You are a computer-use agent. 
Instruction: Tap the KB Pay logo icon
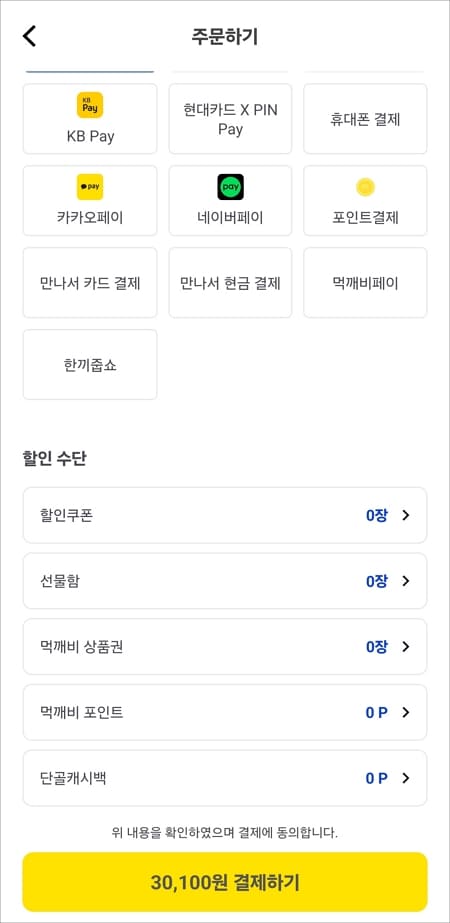point(90,105)
